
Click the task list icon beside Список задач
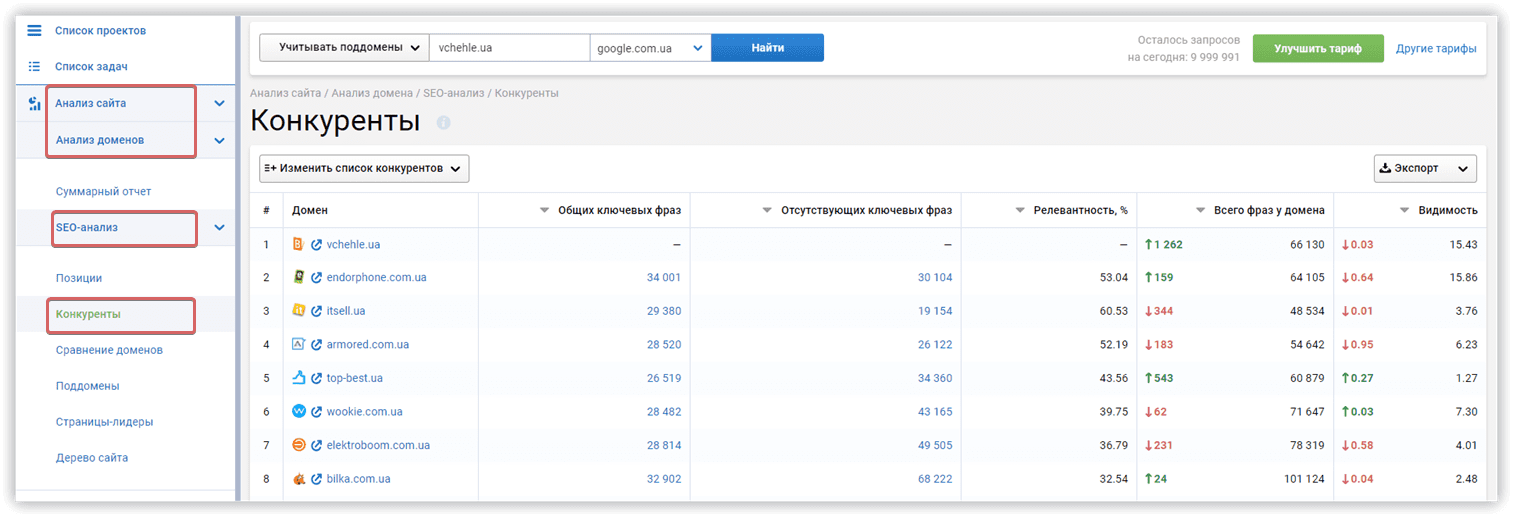[x=34, y=67]
